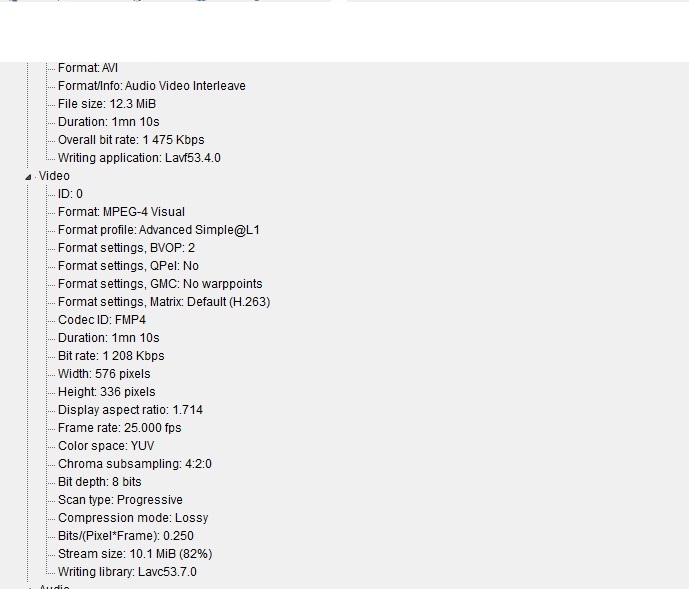The image size is (689, 589).
Task: Click Writing library: Lavc53.7.0 entry
Action: (127, 572)
